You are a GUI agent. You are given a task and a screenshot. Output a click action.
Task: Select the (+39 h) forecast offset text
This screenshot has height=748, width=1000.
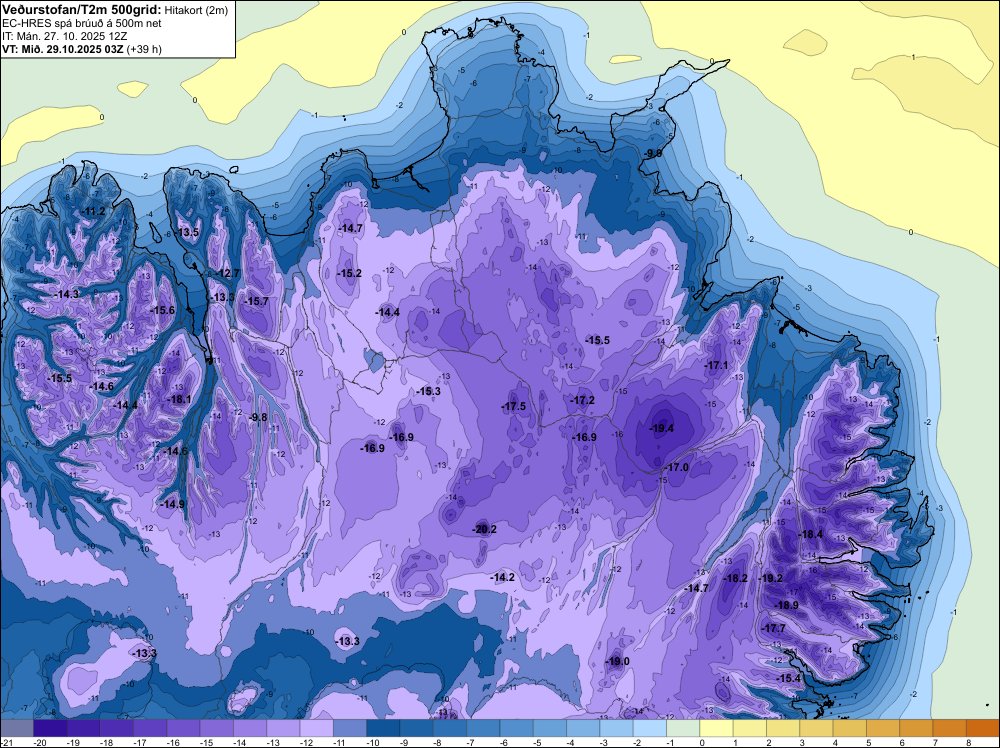[x=145, y=49]
